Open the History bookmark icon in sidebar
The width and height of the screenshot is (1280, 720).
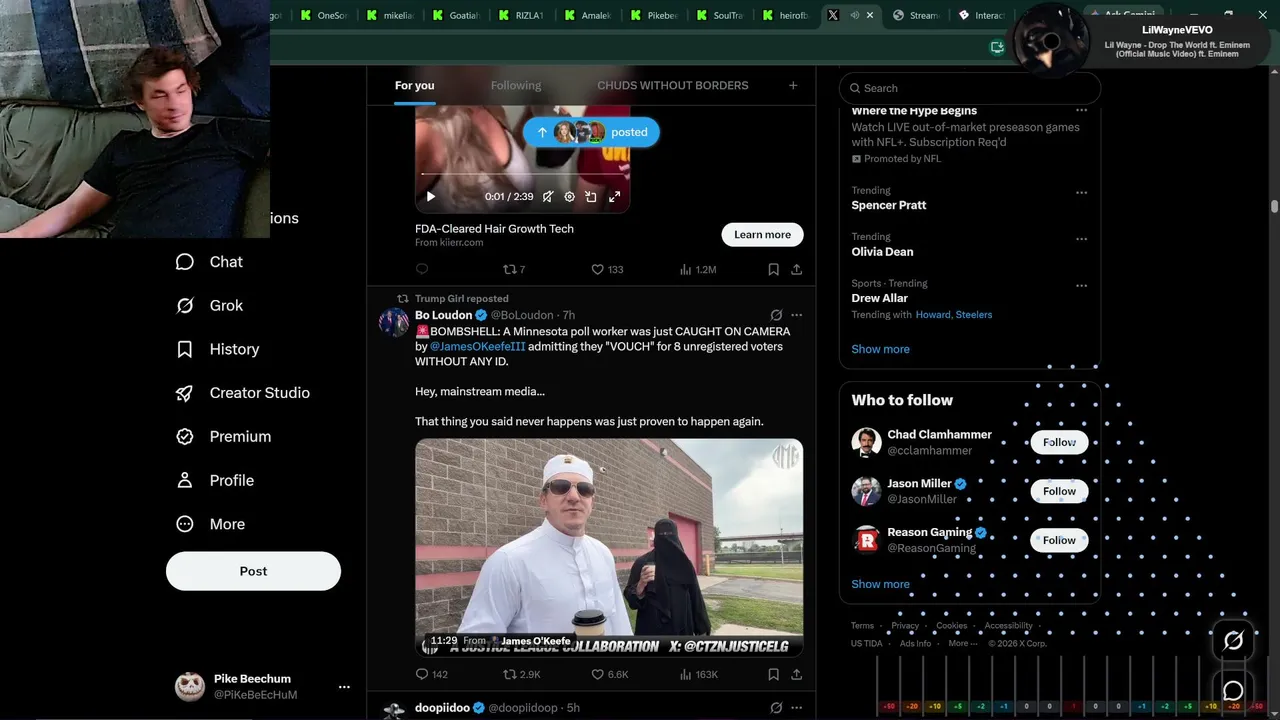(x=185, y=349)
